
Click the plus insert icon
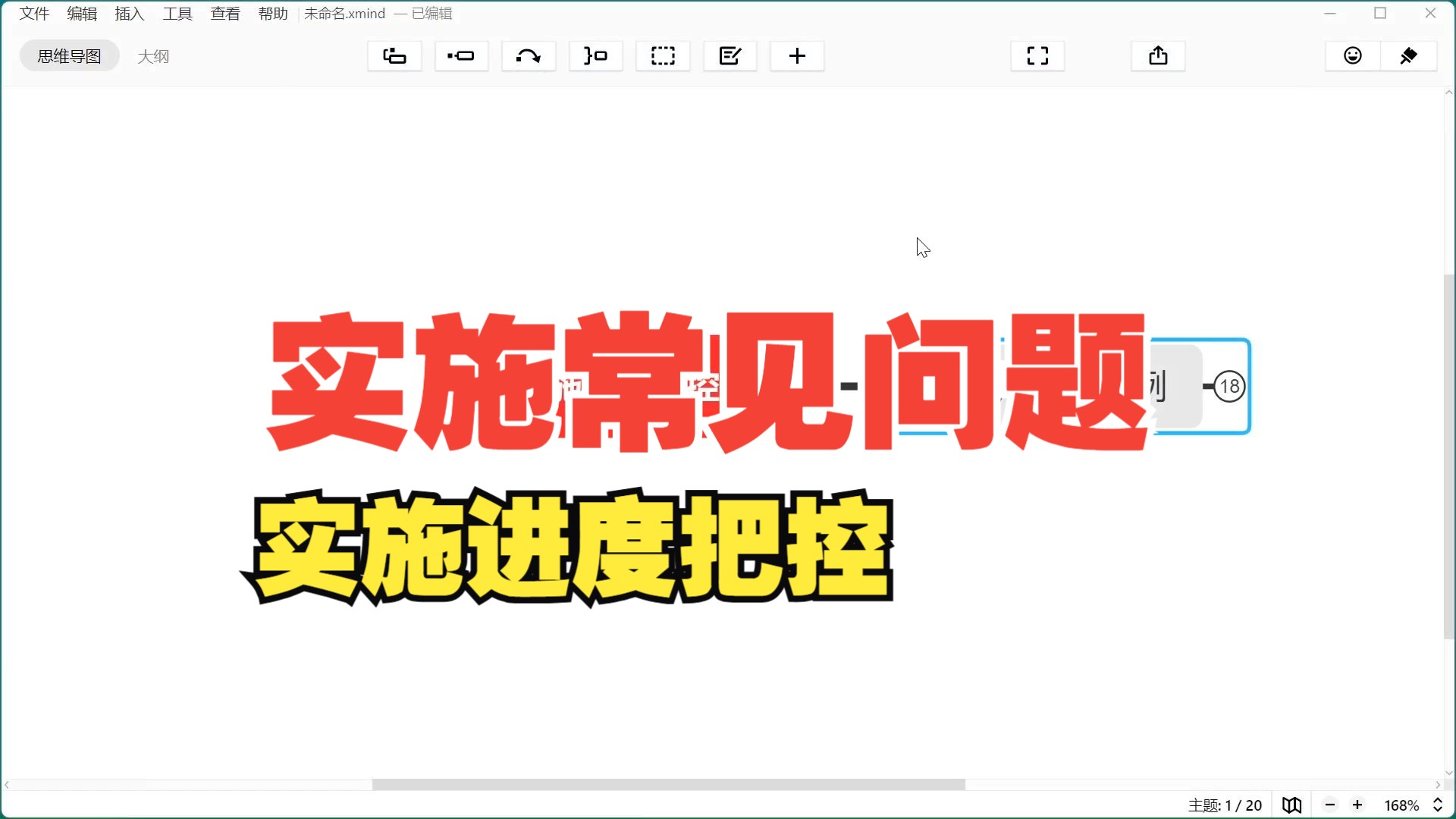click(797, 56)
